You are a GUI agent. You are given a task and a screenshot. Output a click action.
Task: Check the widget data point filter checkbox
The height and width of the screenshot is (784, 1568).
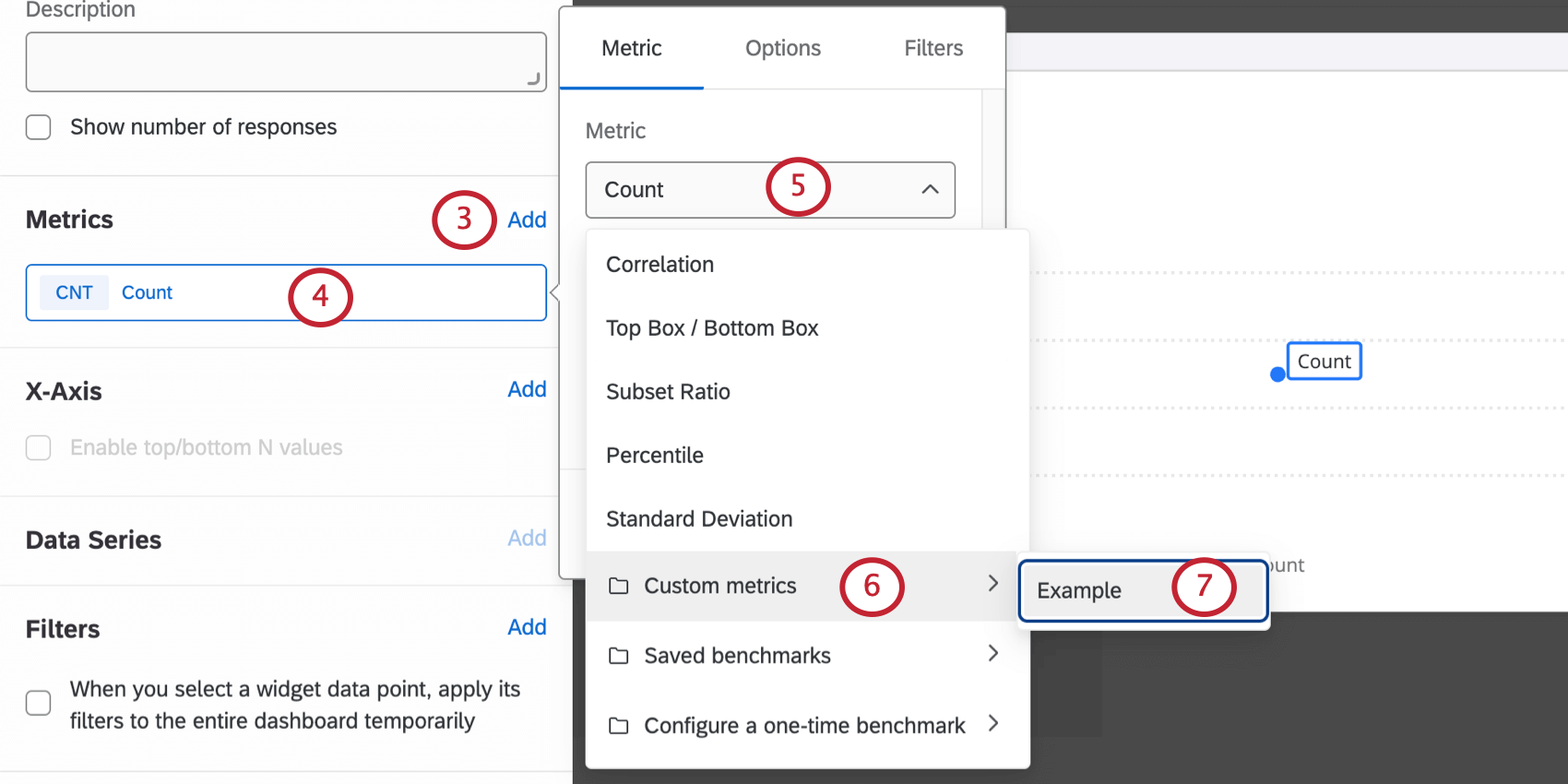(38, 703)
